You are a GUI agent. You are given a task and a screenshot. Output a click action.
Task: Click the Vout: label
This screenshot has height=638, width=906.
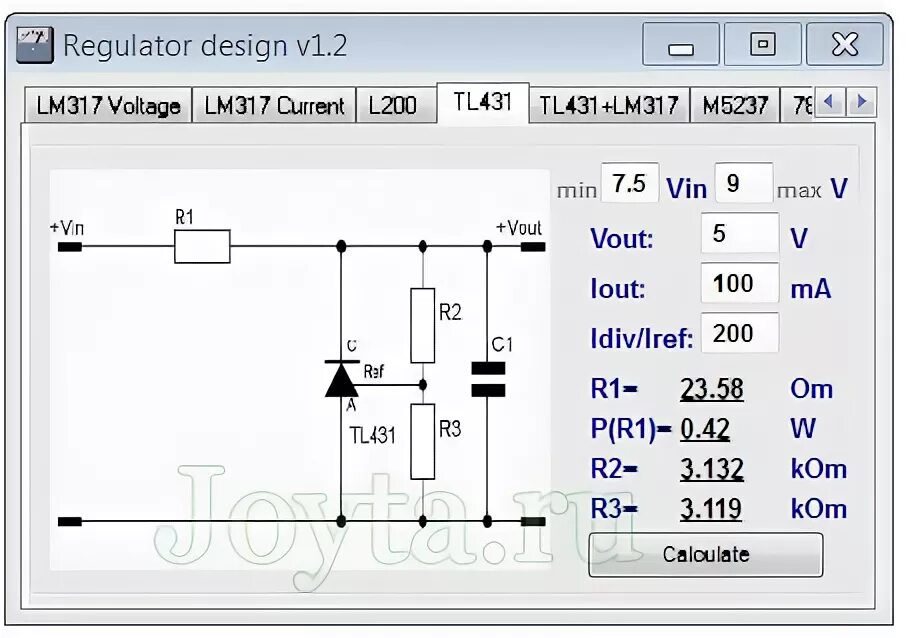(622, 238)
